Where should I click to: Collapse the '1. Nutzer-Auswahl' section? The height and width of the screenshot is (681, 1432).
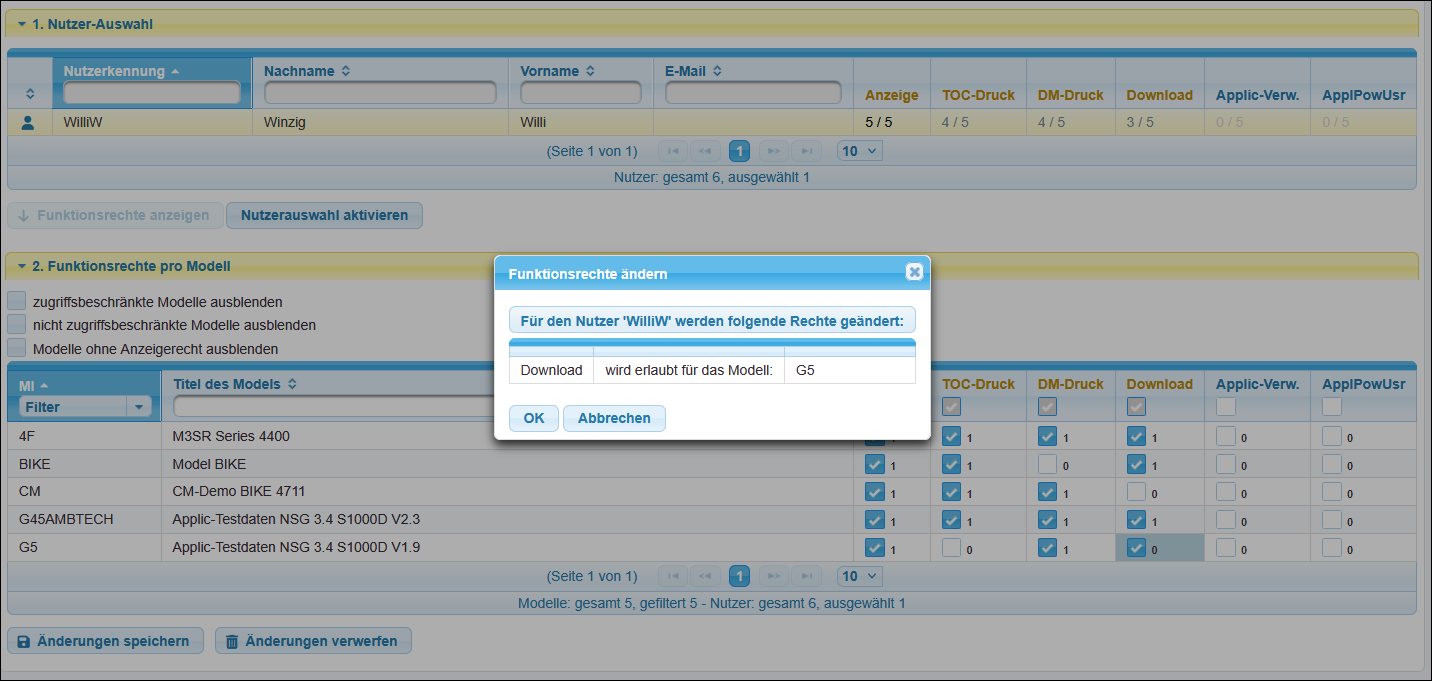(22, 23)
